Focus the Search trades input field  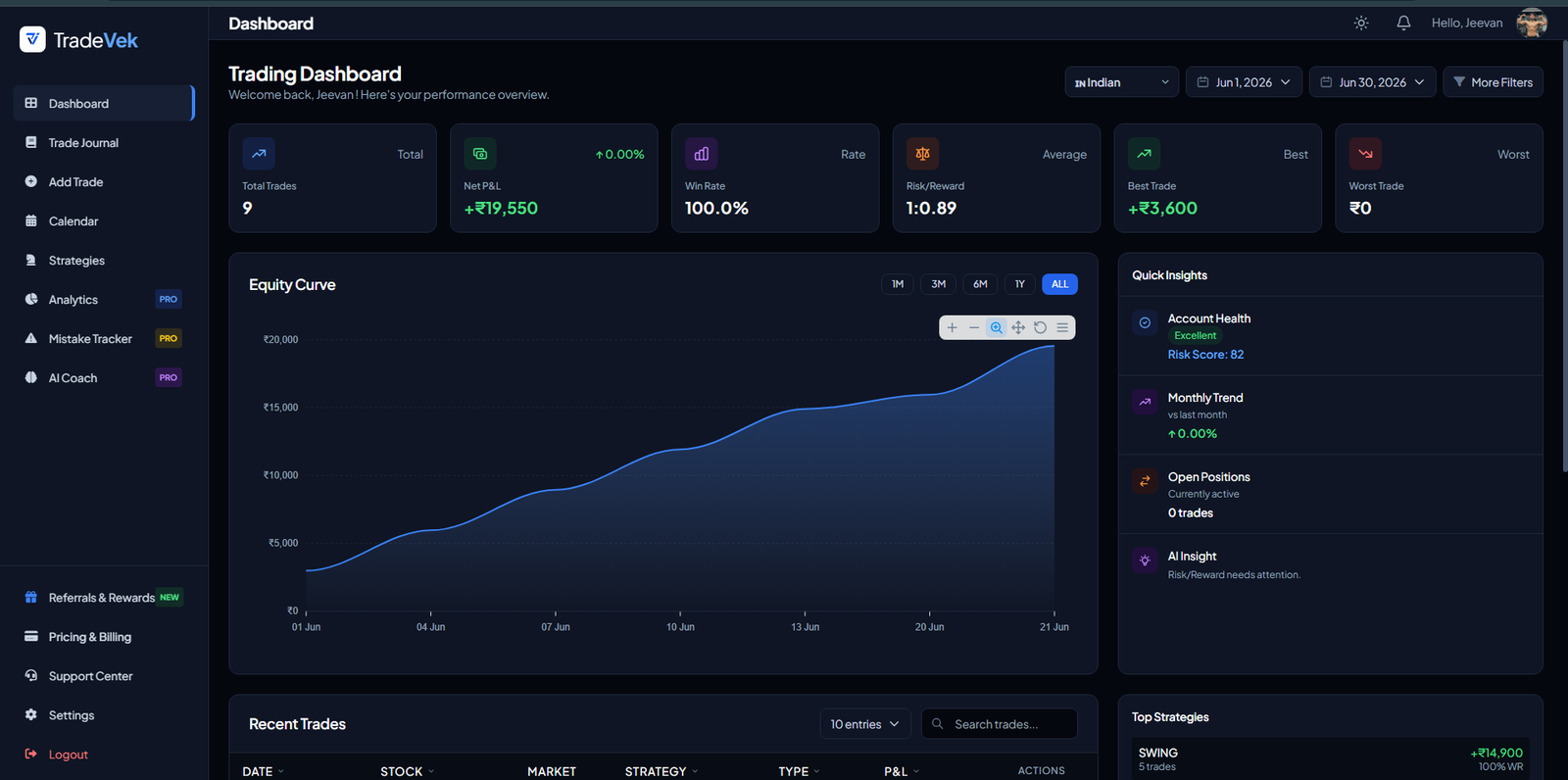1000,724
